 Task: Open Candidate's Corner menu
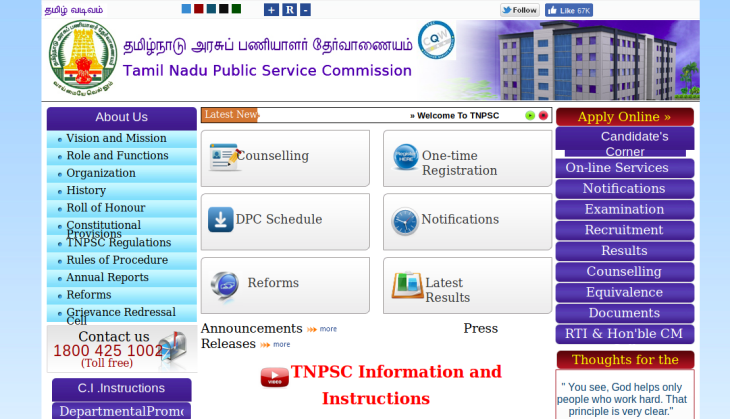625,143
